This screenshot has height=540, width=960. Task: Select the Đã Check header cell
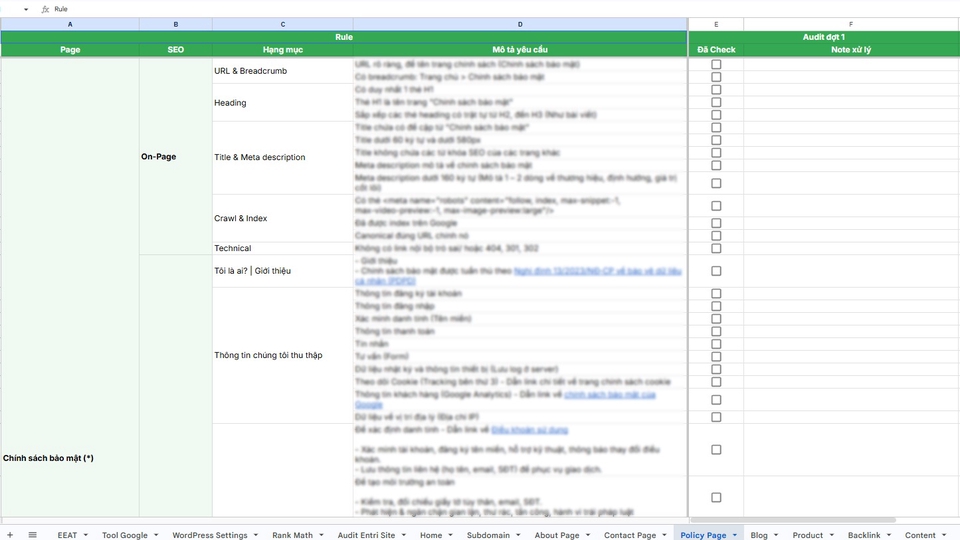716,50
